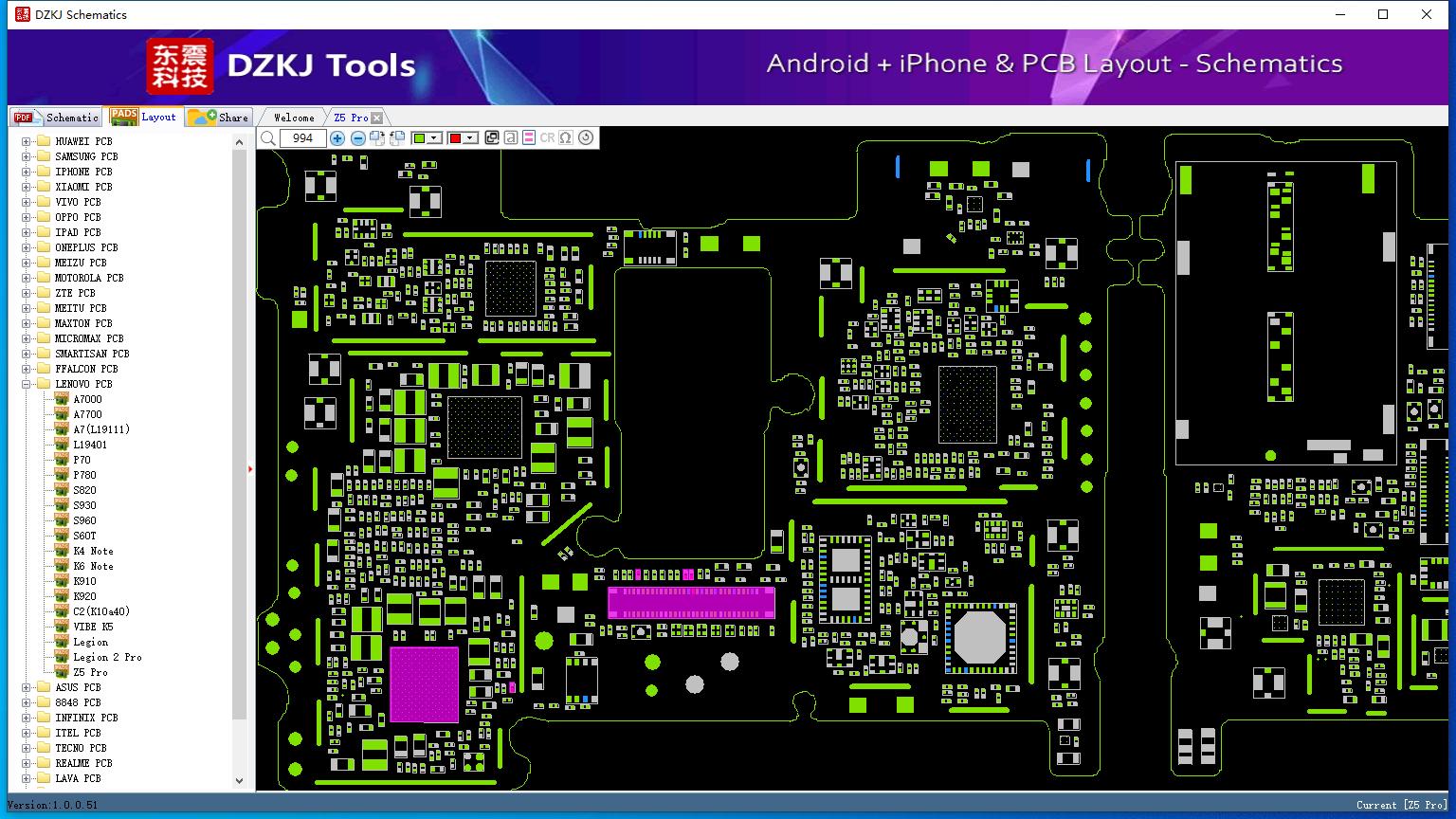
Task: Toggle the letter 'a' text display icon
Action: coord(511,137)
